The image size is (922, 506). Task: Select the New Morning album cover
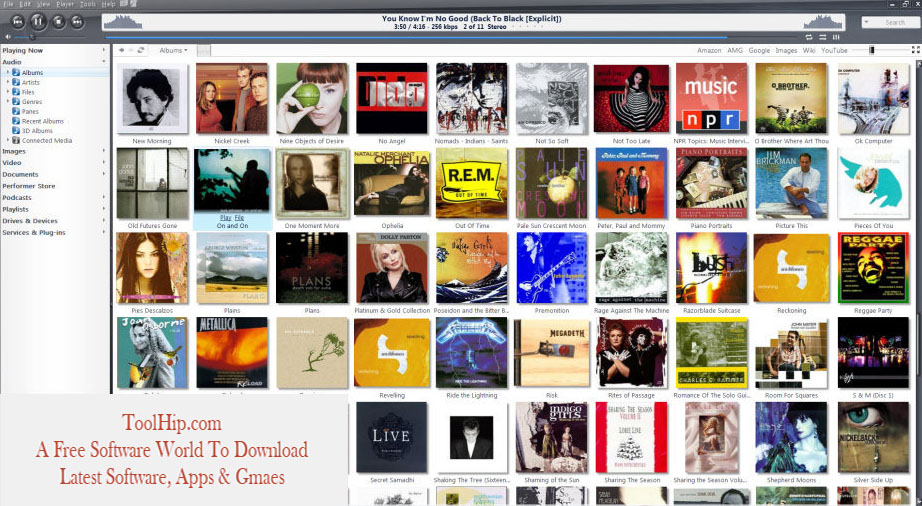pyautogui.click(x=152, y=99)
